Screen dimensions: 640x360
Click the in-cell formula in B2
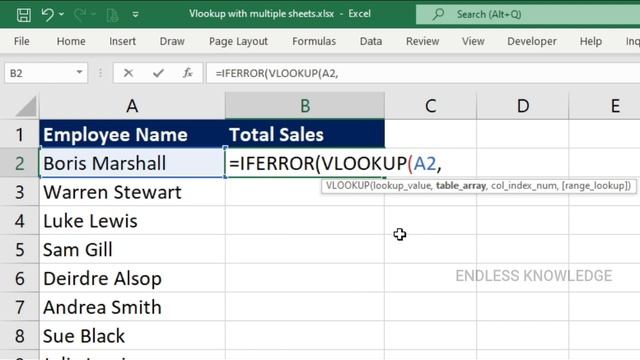click(335, 163)
